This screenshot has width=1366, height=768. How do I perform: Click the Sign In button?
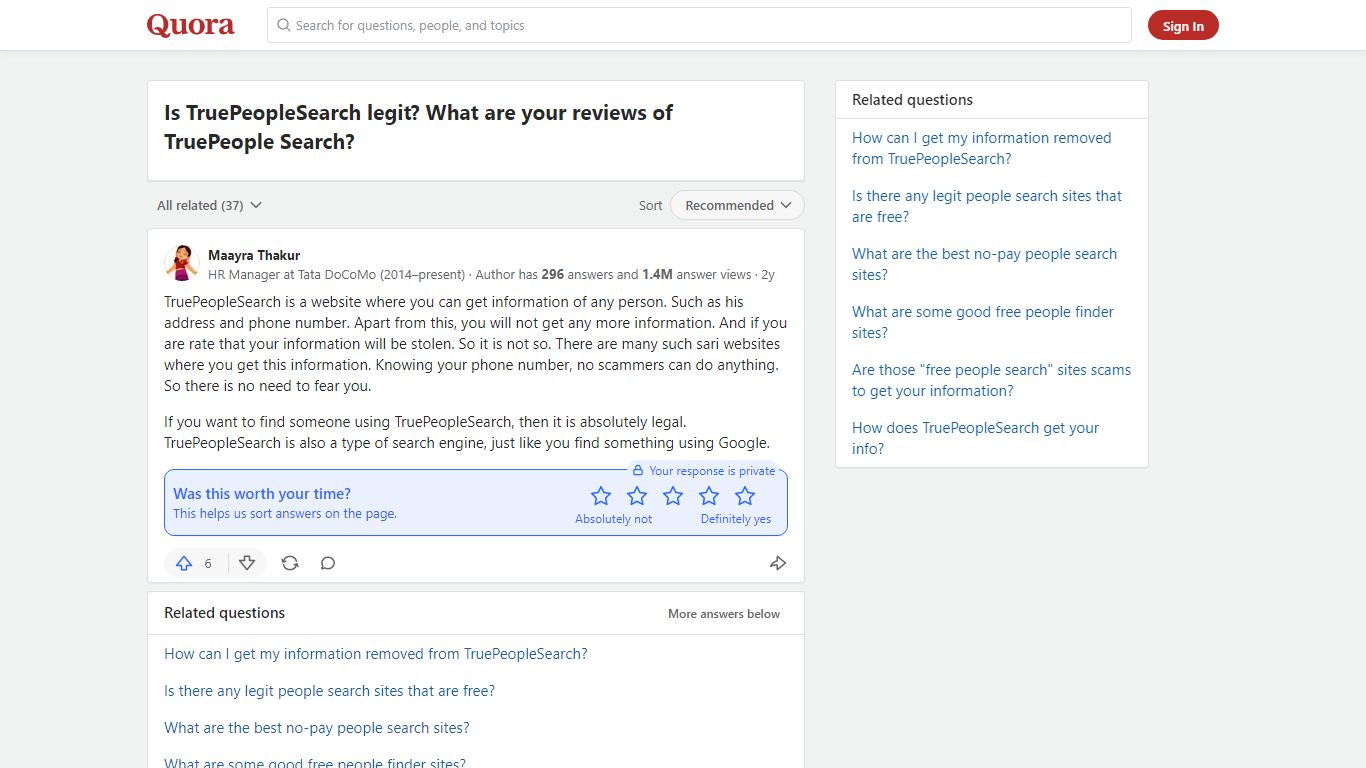coord(1183,26)
